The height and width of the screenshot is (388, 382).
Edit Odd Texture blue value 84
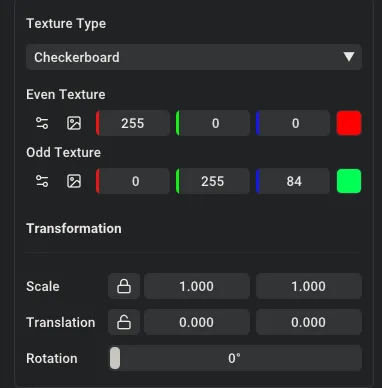pos(293,181)
